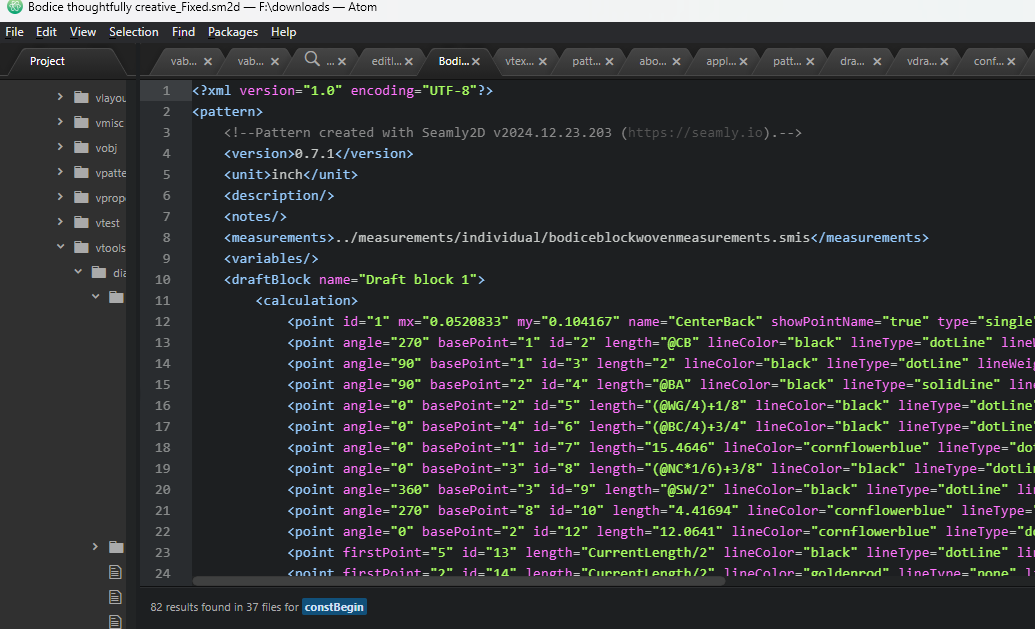This screenshot has height=629, width=1035.
Task: Close the abo... tab
Action: point(676,61)
